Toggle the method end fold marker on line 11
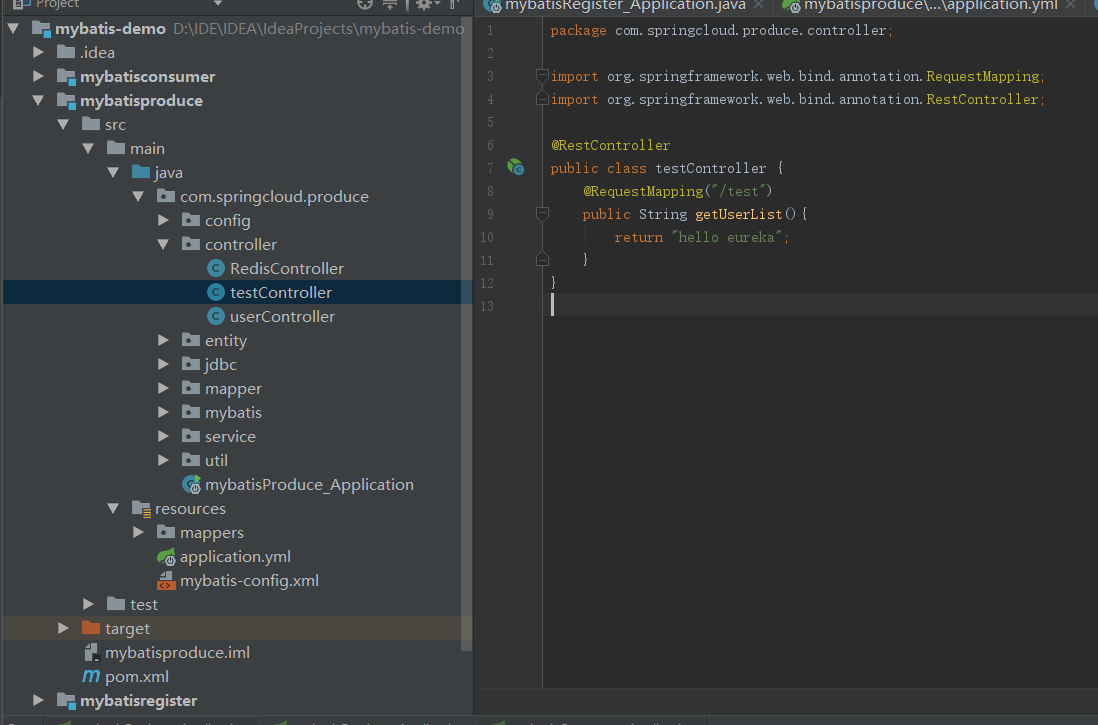Viewport: 1098px width, 725px height. [542, 261]
